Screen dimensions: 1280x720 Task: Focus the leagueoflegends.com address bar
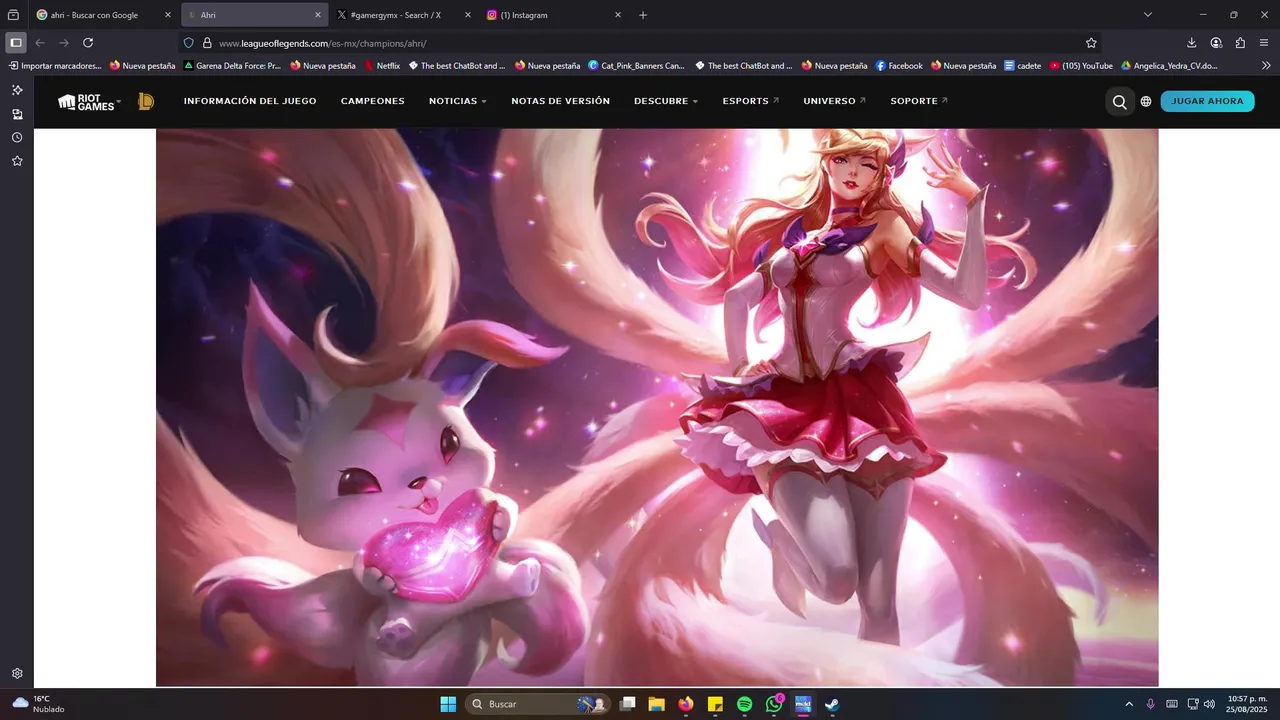click(x=640, y=43)
